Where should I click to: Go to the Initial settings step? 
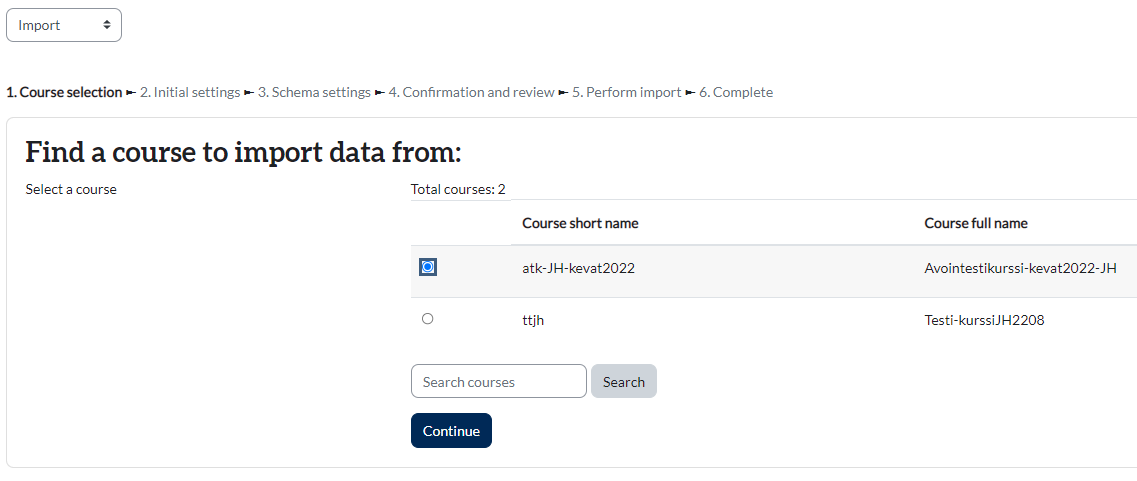190,92
